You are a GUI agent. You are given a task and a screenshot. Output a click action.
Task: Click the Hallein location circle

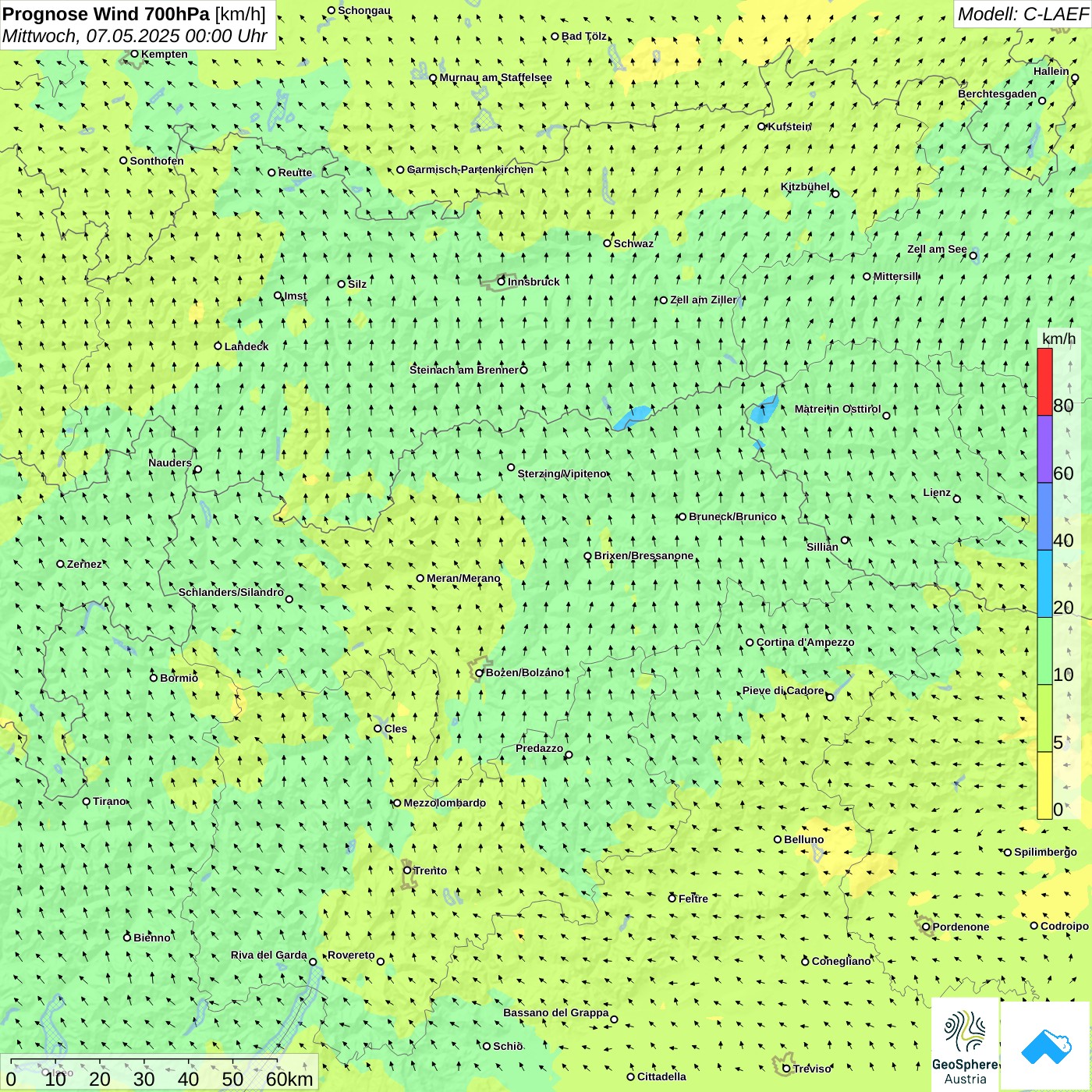1075,77
